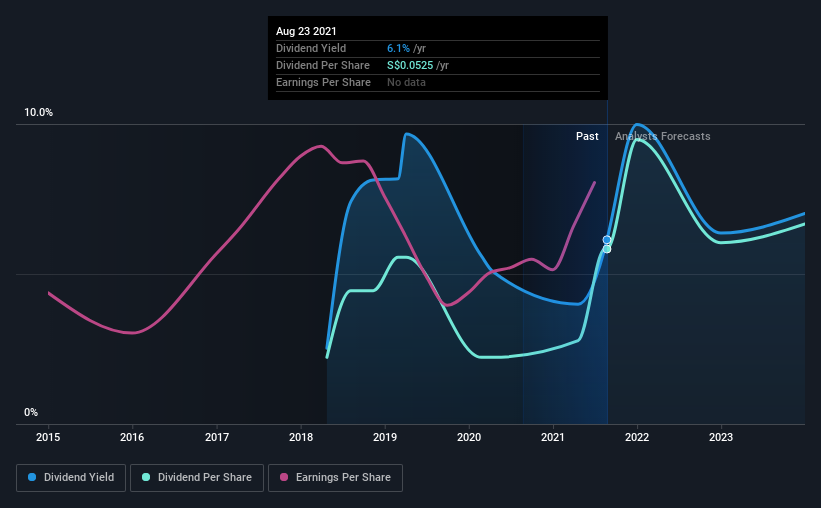Select the teal Dividend Per Share data point marker
Image resolution: width=821 pixels, height=508 pixels.
click(607, 249)
